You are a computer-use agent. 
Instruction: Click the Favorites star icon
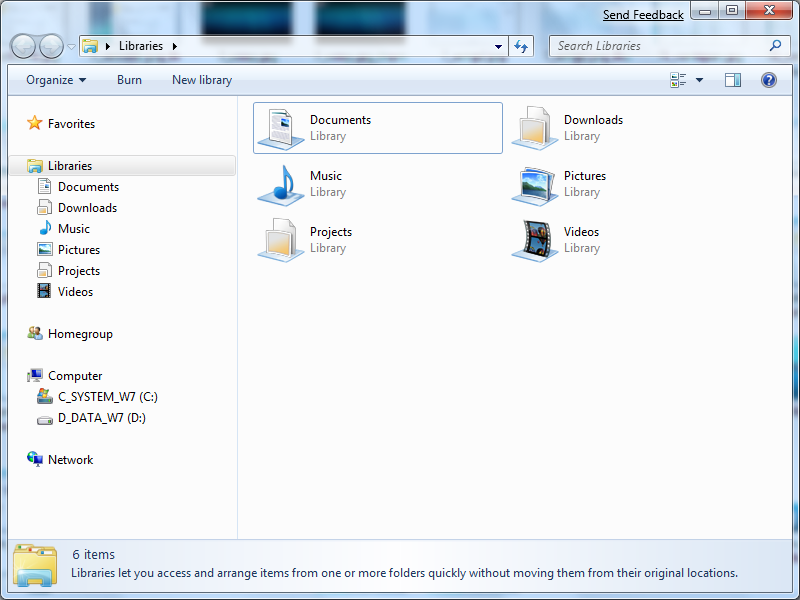(34, 123)
